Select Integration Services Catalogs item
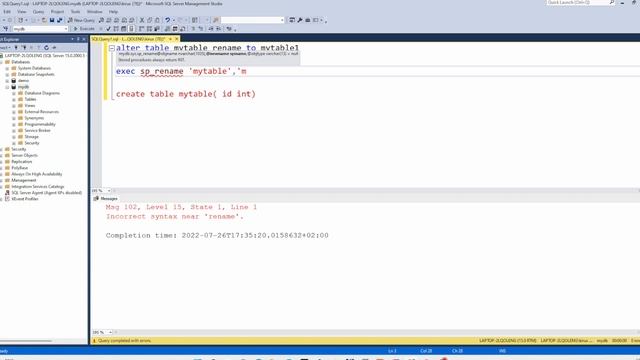This screenshot has width=640, height=360. 38,187
